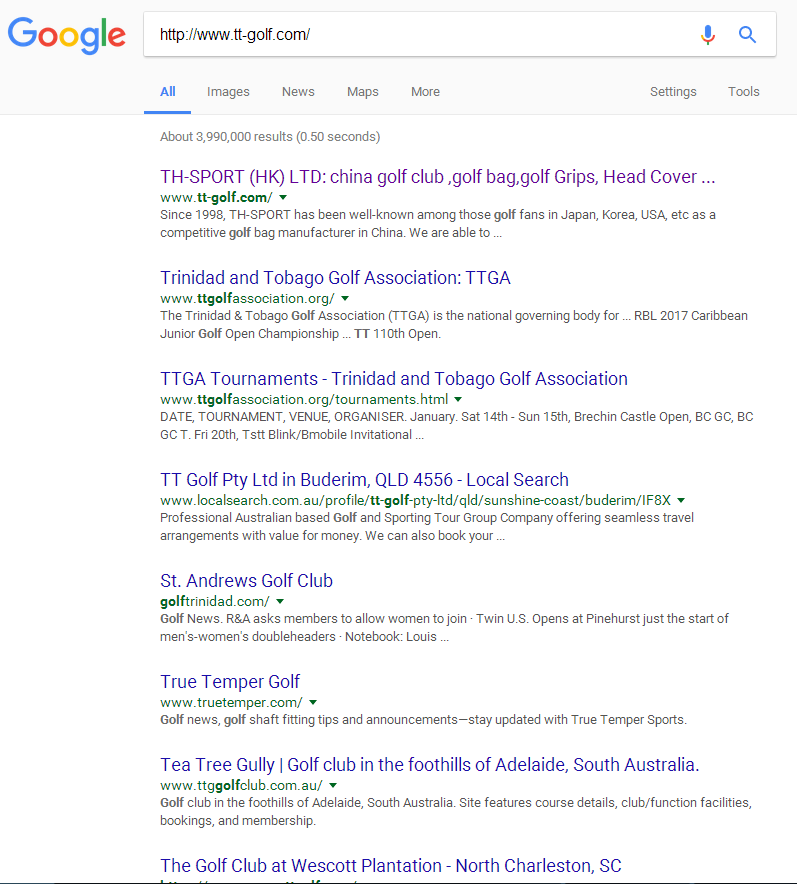Click the Google logo

[67, 35]
